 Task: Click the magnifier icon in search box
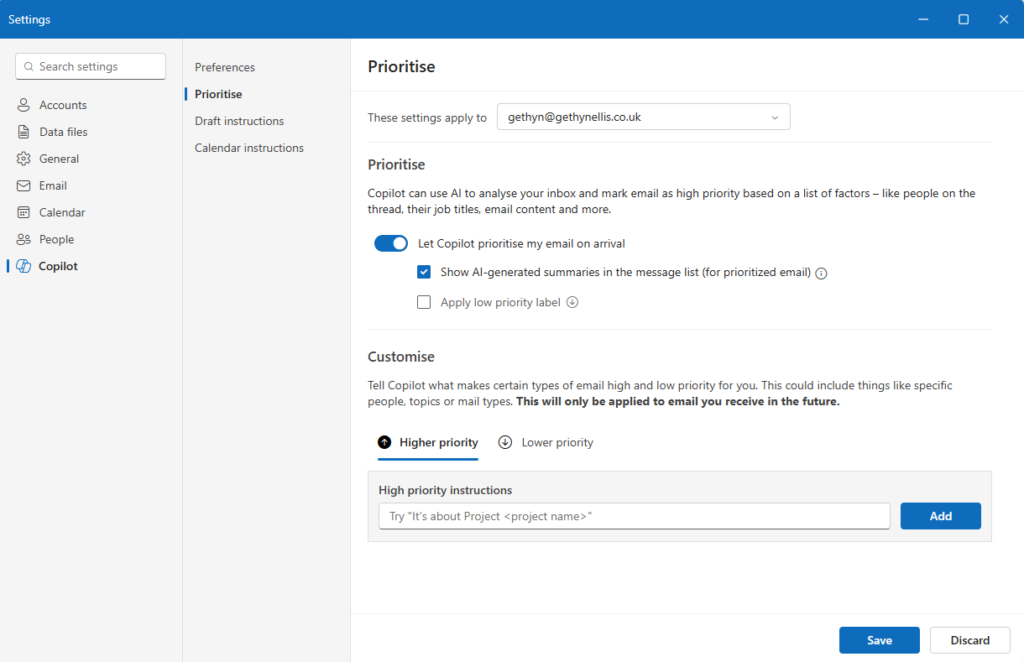tap(29, 67)
